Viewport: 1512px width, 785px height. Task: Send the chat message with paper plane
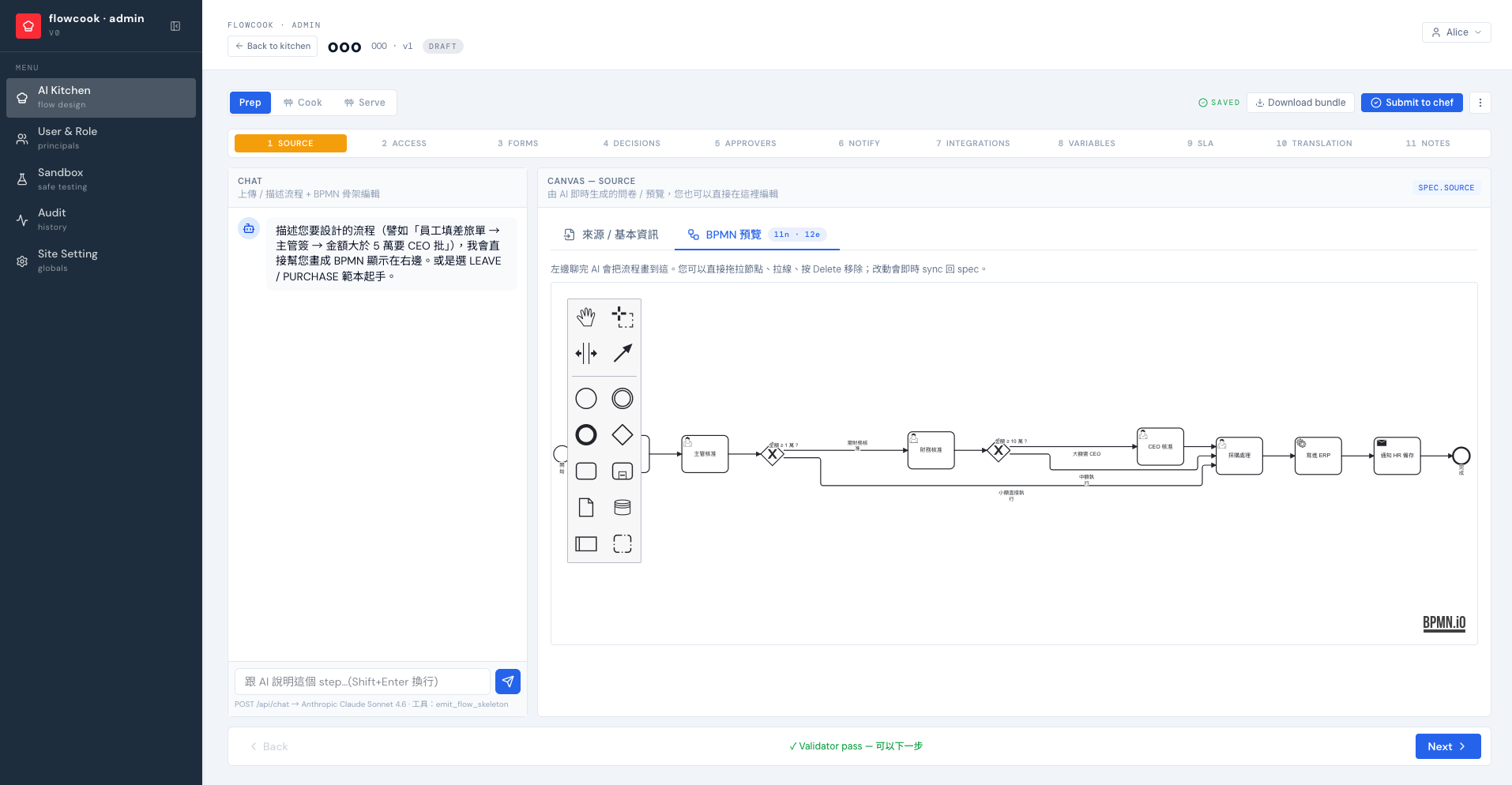pyautogui.click(x=508, y=682)
